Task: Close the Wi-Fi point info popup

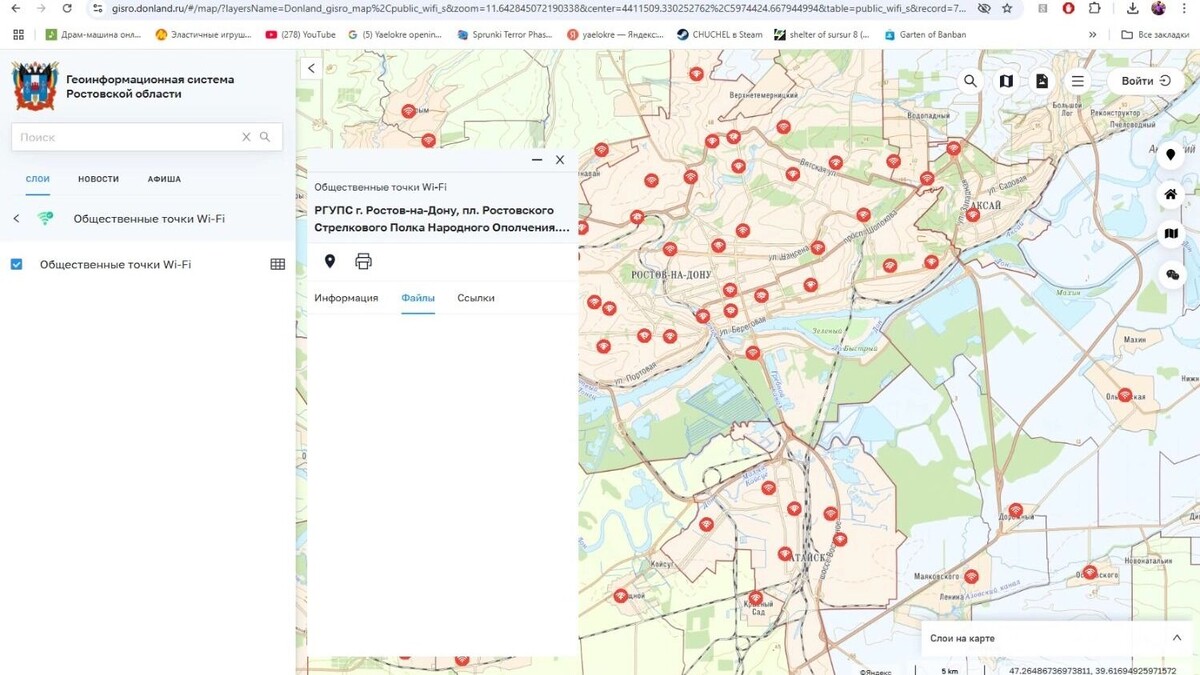Action: click(x=560, y=160)
